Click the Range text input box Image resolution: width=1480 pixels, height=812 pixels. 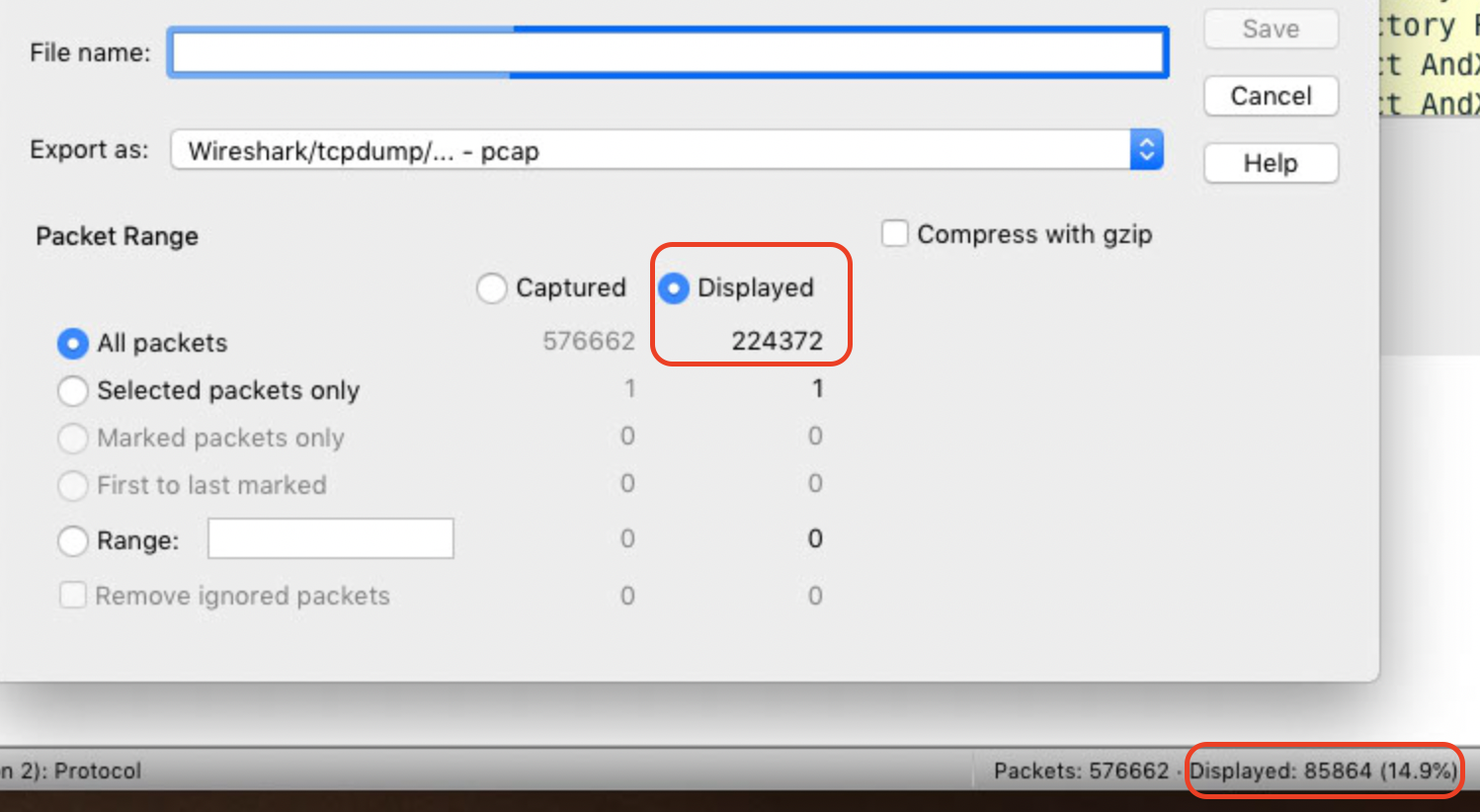coord(331,538)
